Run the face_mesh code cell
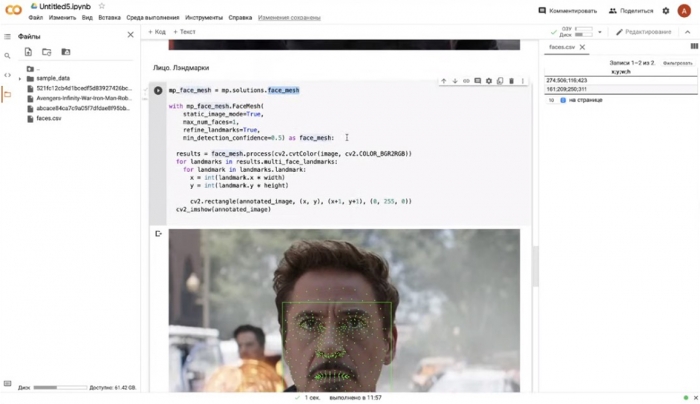The height and width of the screenshot is (404, 700). pos(158,91)
